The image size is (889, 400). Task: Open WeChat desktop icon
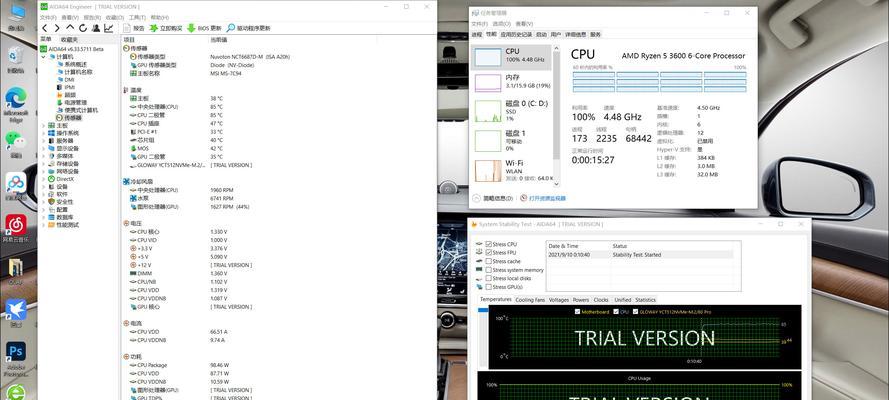(x=15, y=144)
